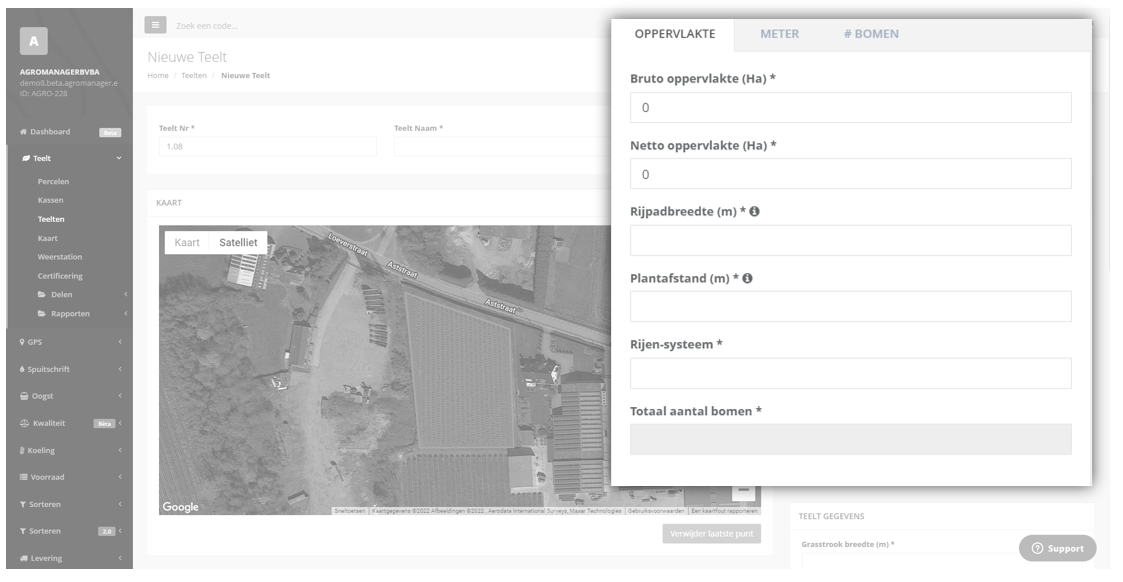Toggle the hamburger menu button

[155, 25]
